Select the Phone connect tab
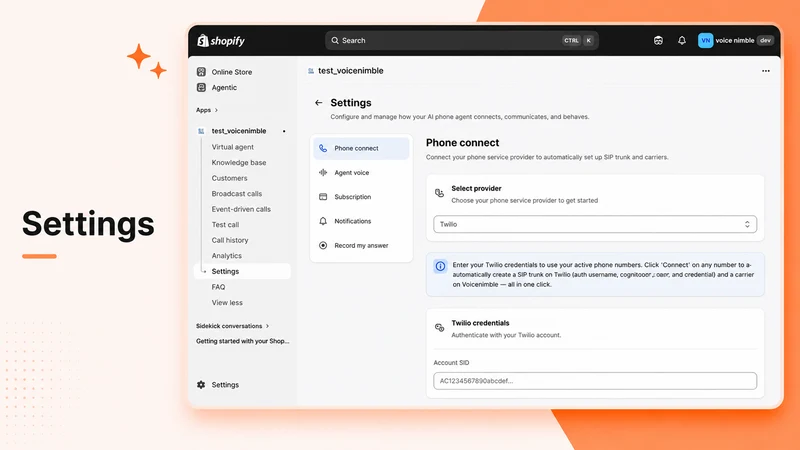This screenshot has height=450, width=800. tap(361, 148)
